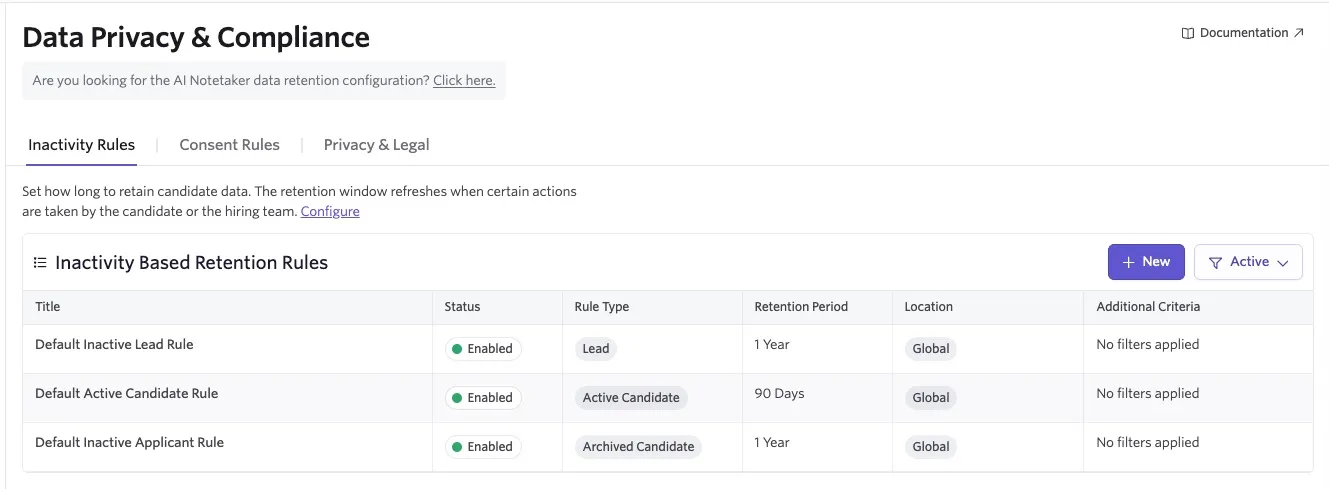Click the Documentation book icon
The image size is (1329, 489).
coord(1188,33)
